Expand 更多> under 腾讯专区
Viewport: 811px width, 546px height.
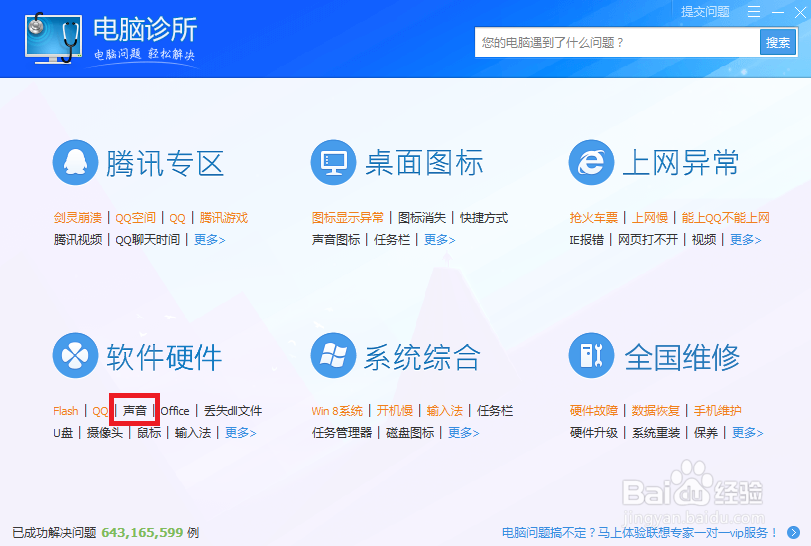coord(209,239)
